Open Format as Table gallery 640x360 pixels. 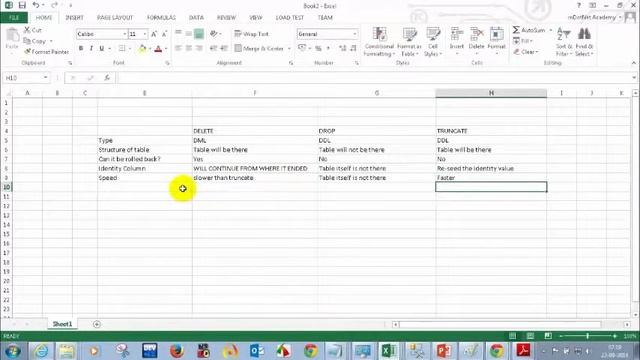[409, 42]
